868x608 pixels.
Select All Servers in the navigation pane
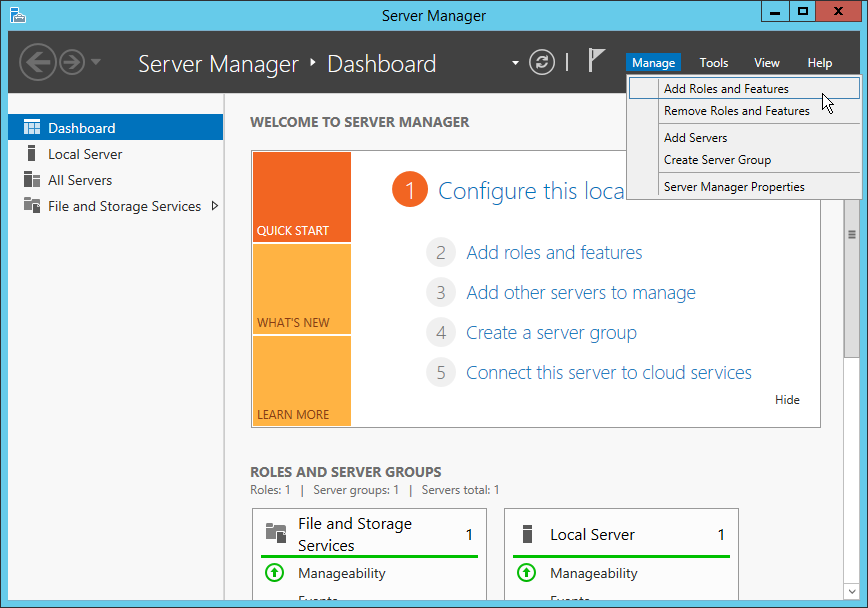pos(116,179)
